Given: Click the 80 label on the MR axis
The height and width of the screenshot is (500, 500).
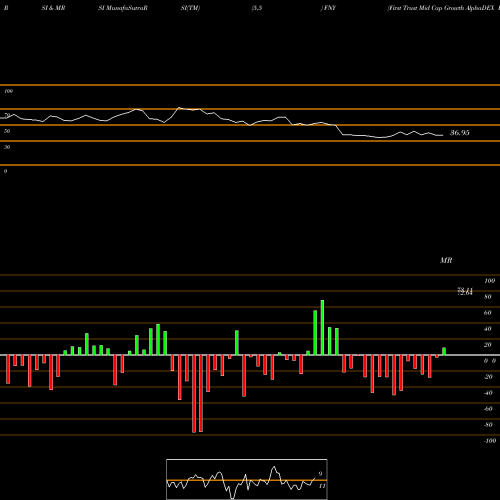Looking at the screenshot, I should 488,297.
